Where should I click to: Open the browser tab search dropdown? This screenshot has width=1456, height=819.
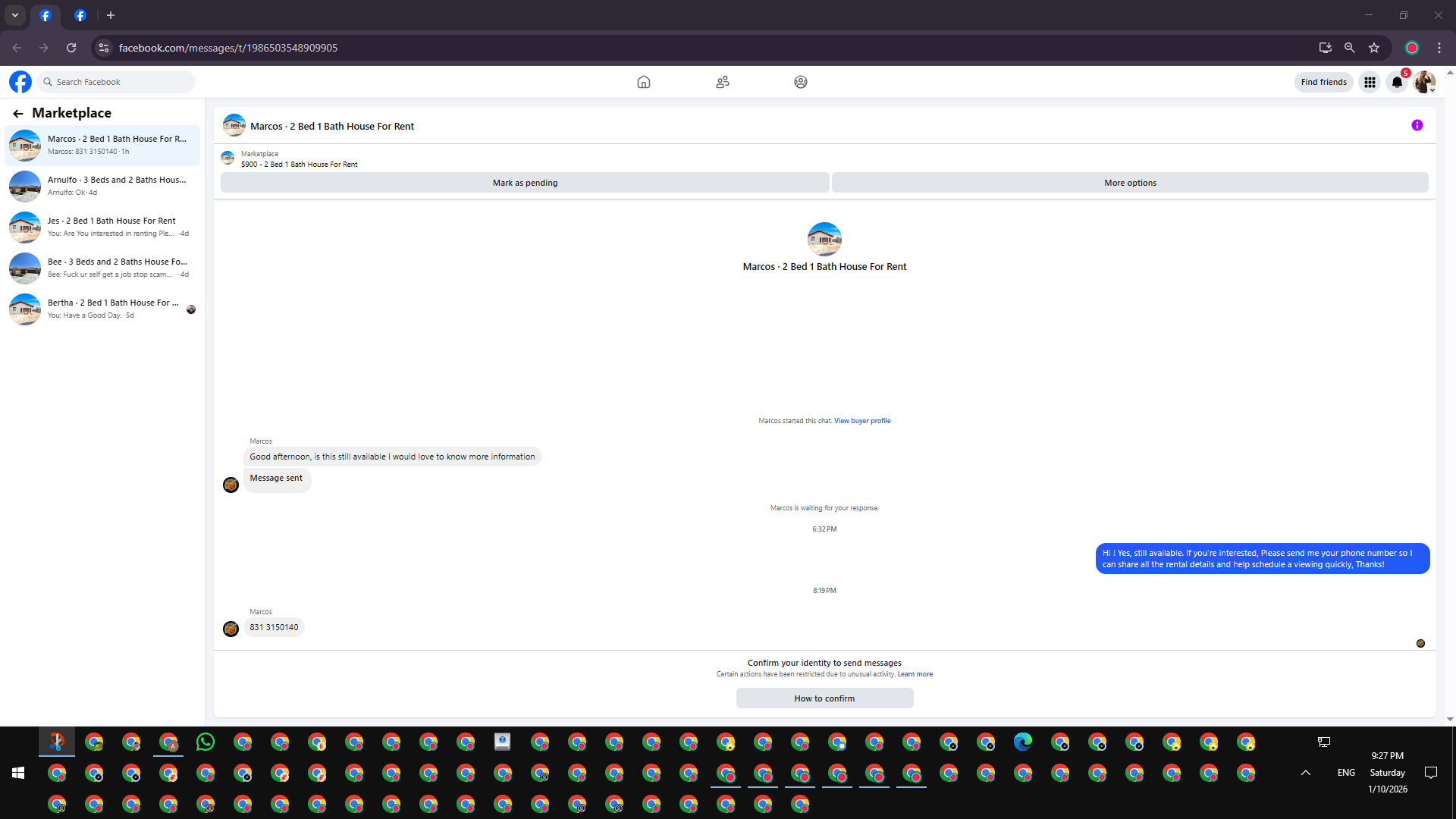tap(14, 15)
